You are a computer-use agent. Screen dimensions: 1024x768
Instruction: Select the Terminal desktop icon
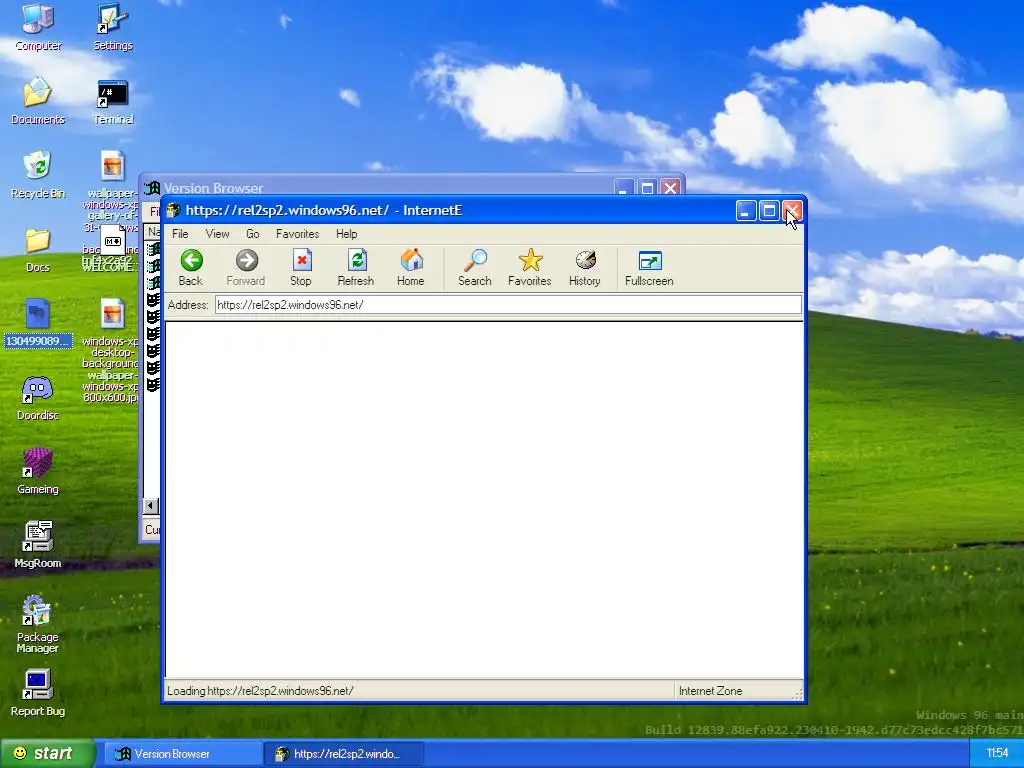click(x=113, y=101)
